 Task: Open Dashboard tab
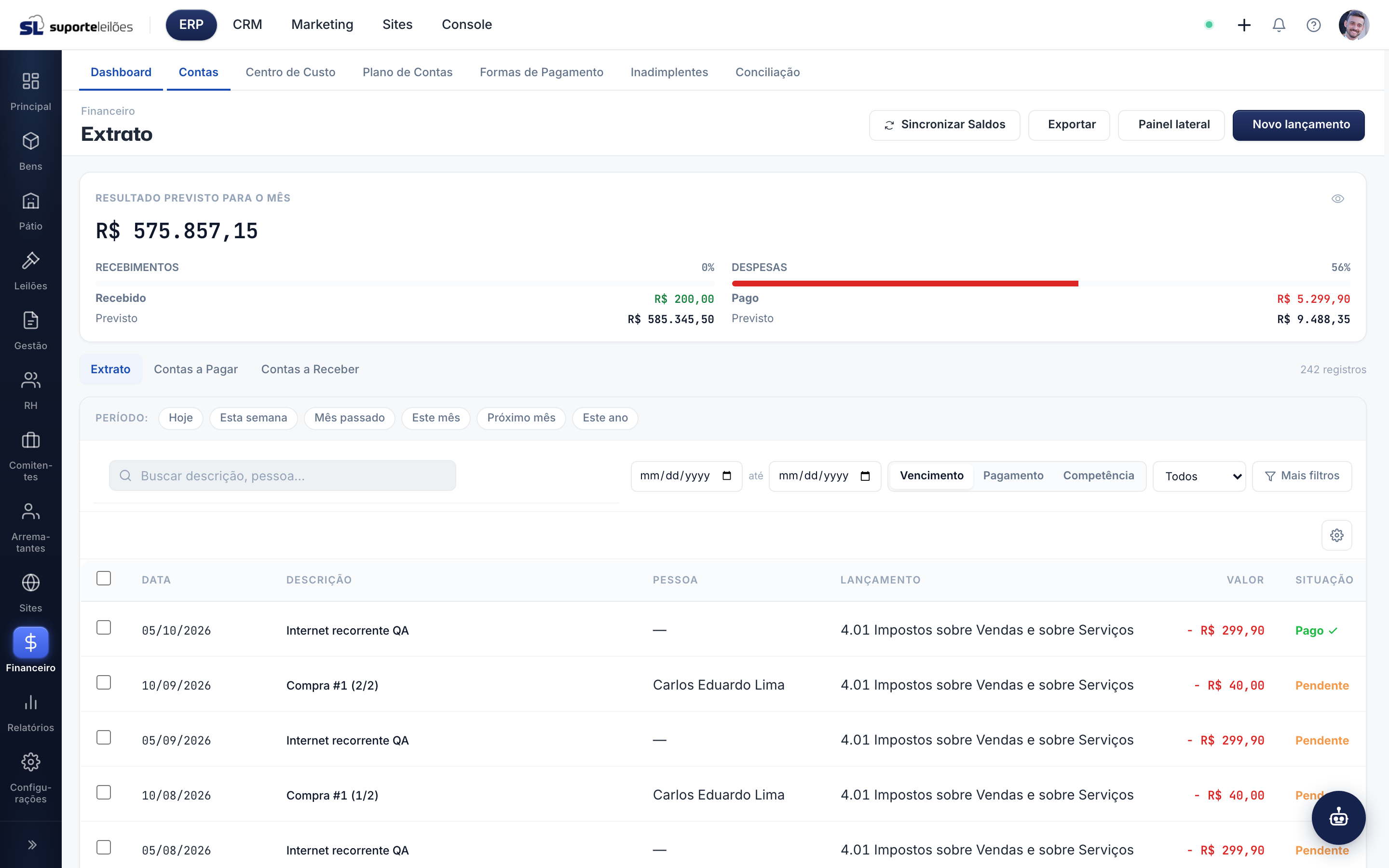click(121, 72)
